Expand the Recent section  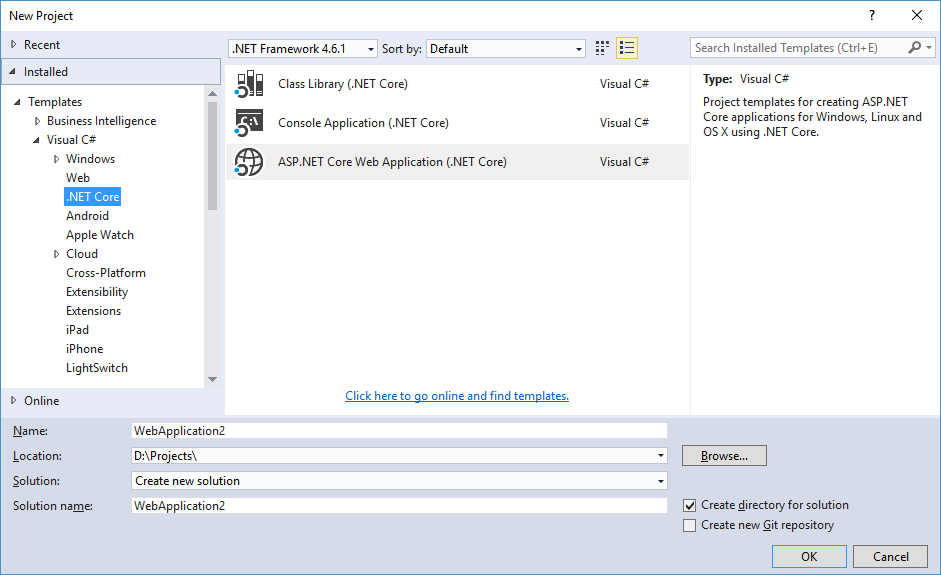tap(14, 44)
